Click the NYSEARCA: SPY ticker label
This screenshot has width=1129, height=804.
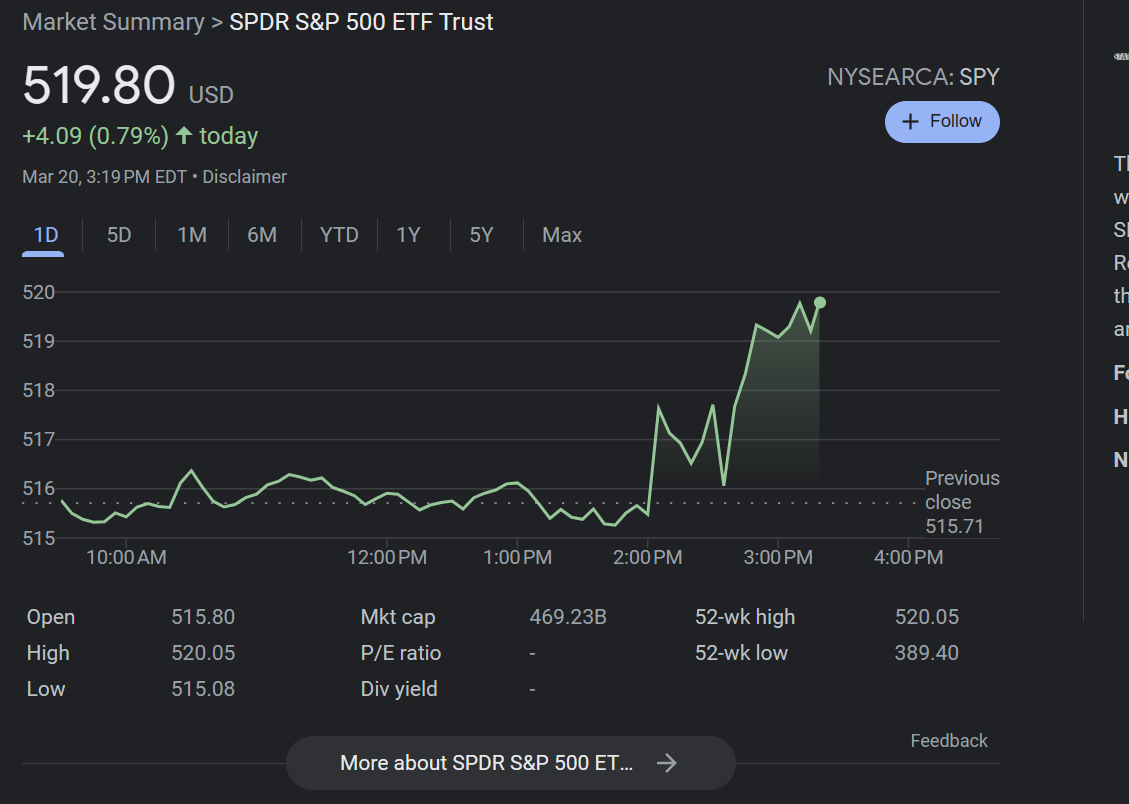913,77
